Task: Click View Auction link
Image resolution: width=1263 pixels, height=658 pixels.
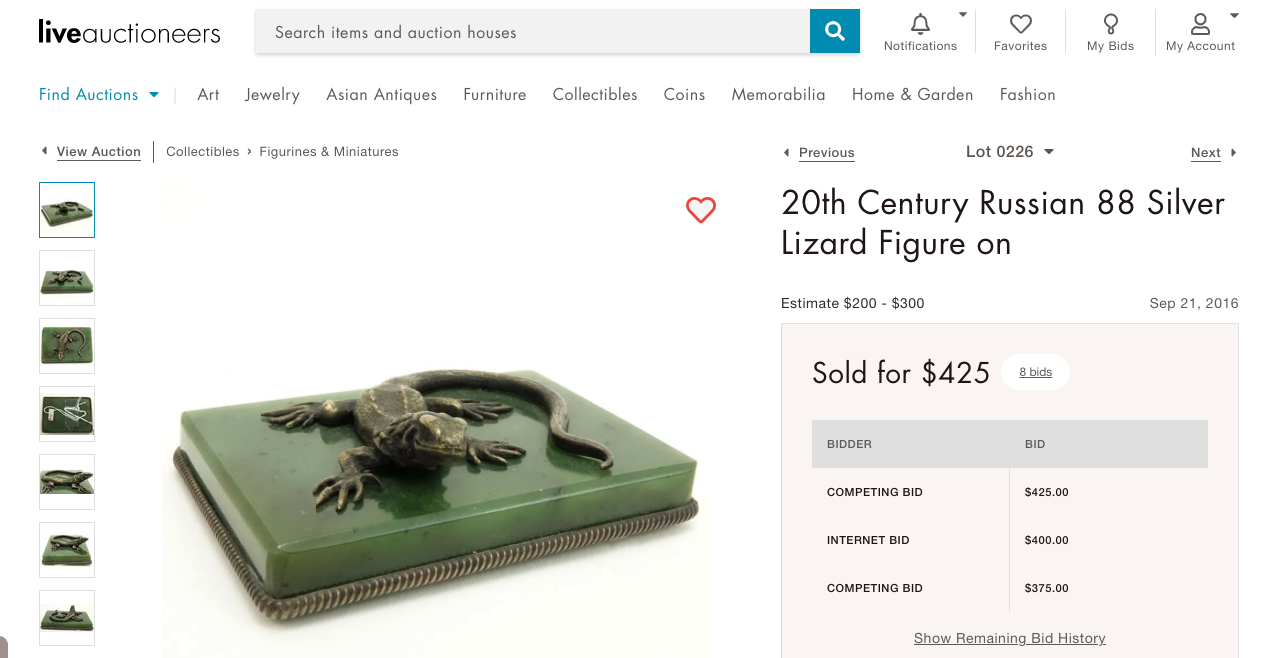Action: point(98,152)
